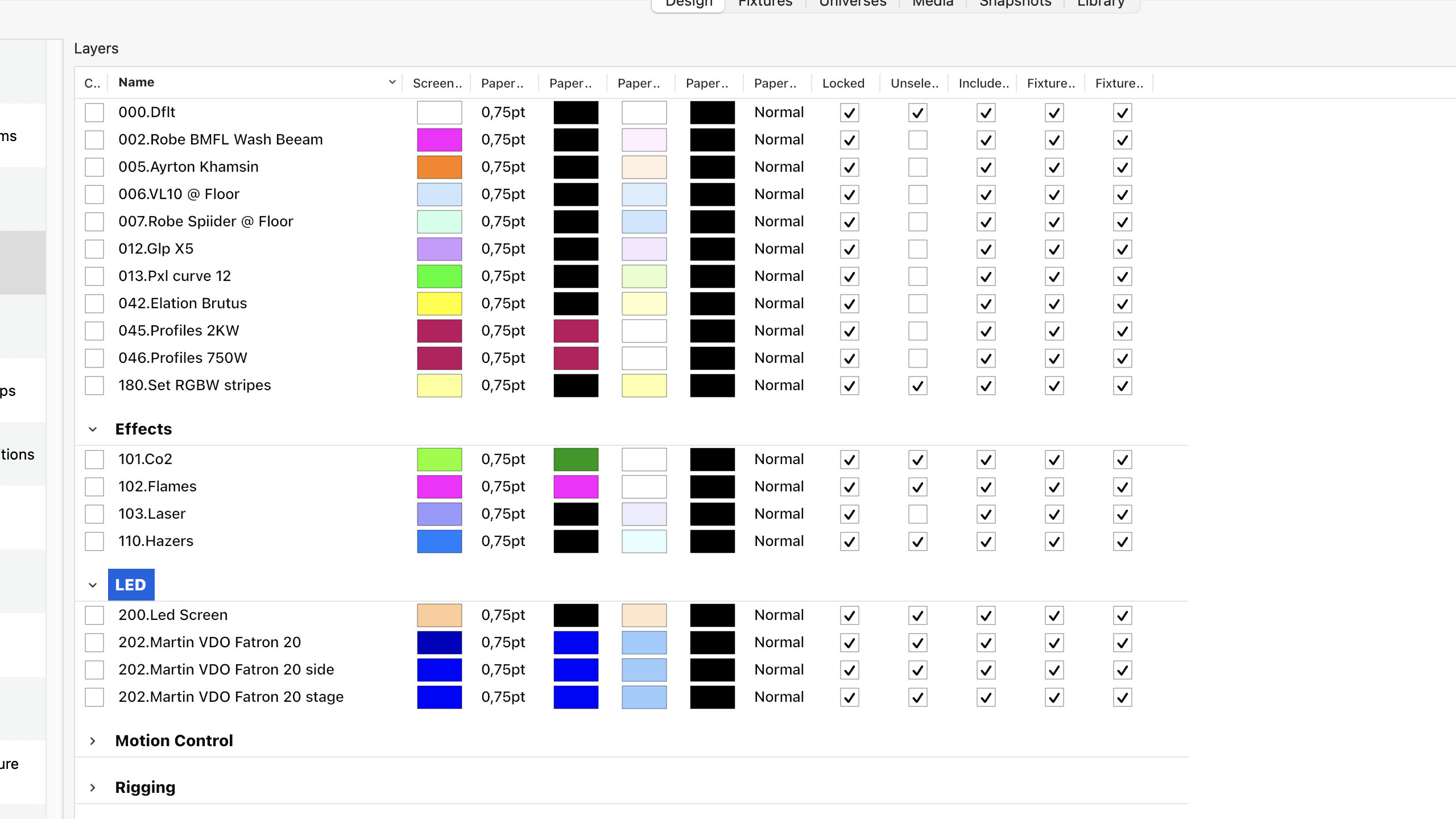
Task: Click the Normal paper mode for 013.Pxl curve 12
Action: coord(779,276)
